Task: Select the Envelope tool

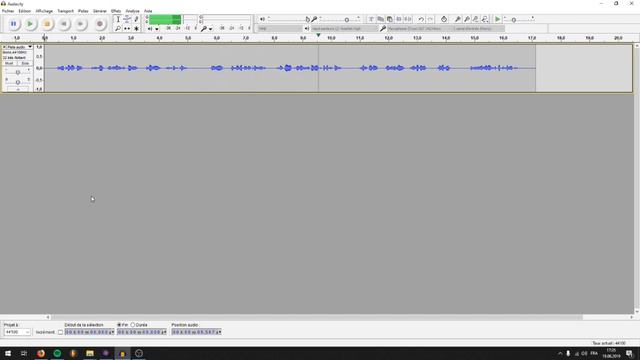Action: [x=127, y=19]
